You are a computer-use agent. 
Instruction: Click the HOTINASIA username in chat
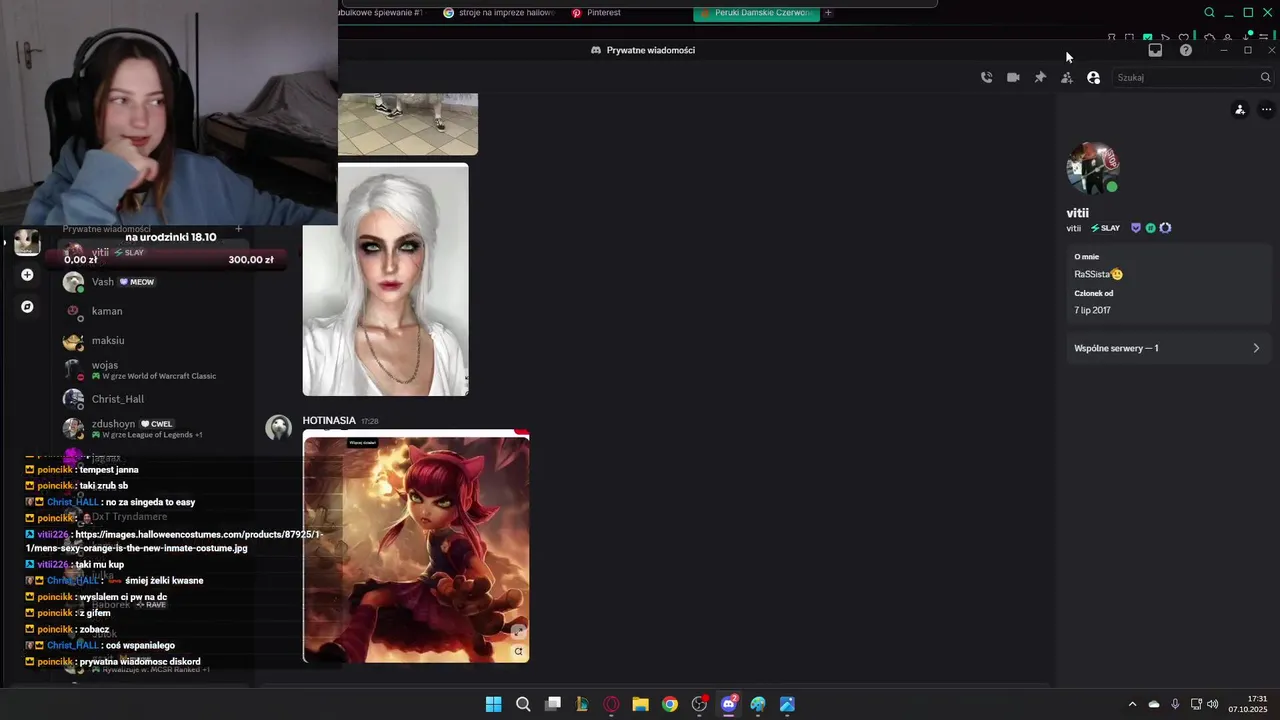pyautogui.click(x=329, y=421)
